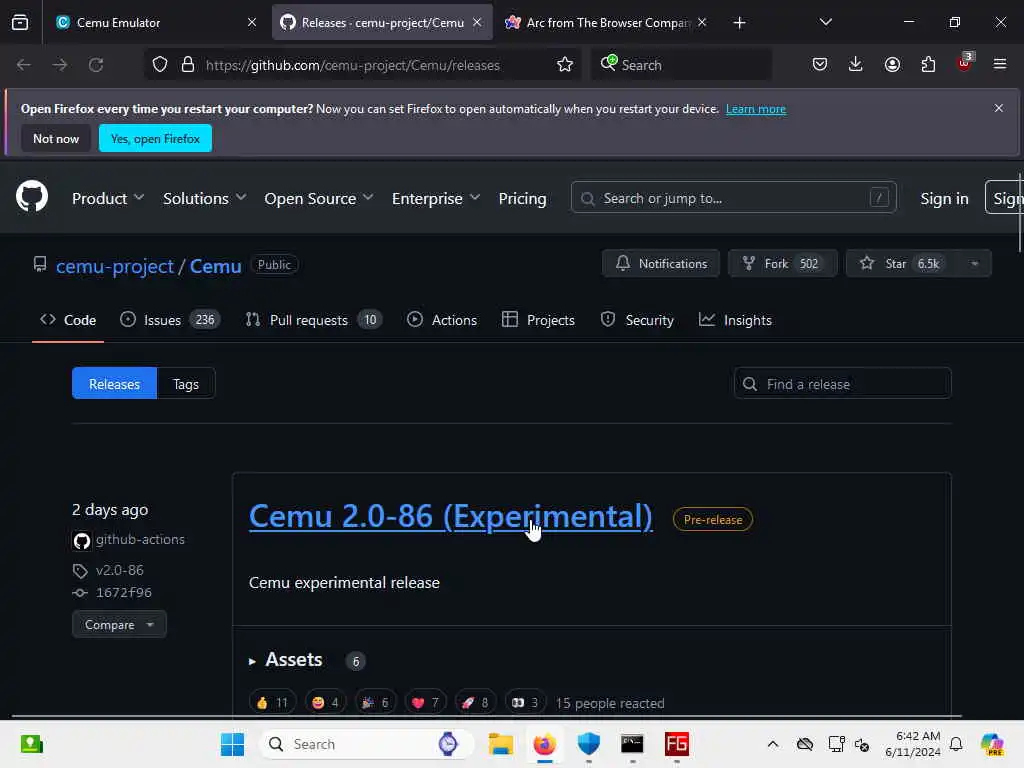Open the Actions tab
This screenshot has height=768, width=1024.
(442, 320)
